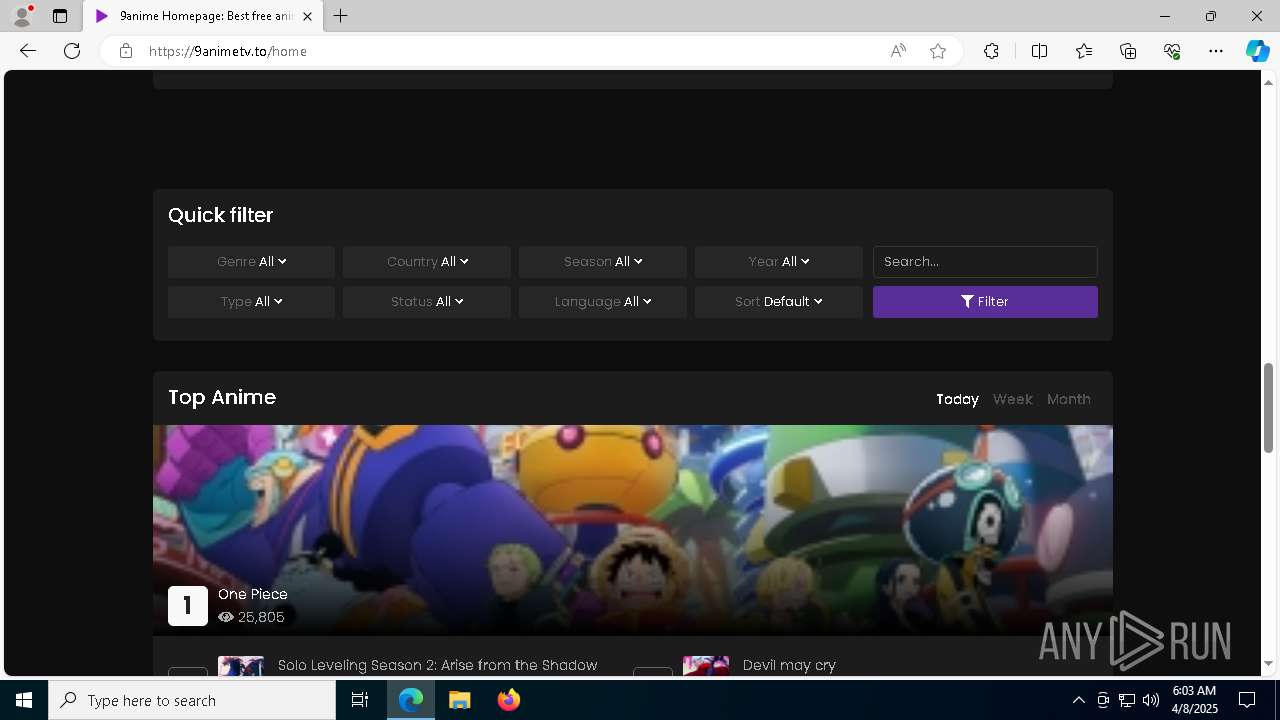Click the number 1 rank badge beside One Piece
Screen dimensions: 1280x720
pos(187,606)
